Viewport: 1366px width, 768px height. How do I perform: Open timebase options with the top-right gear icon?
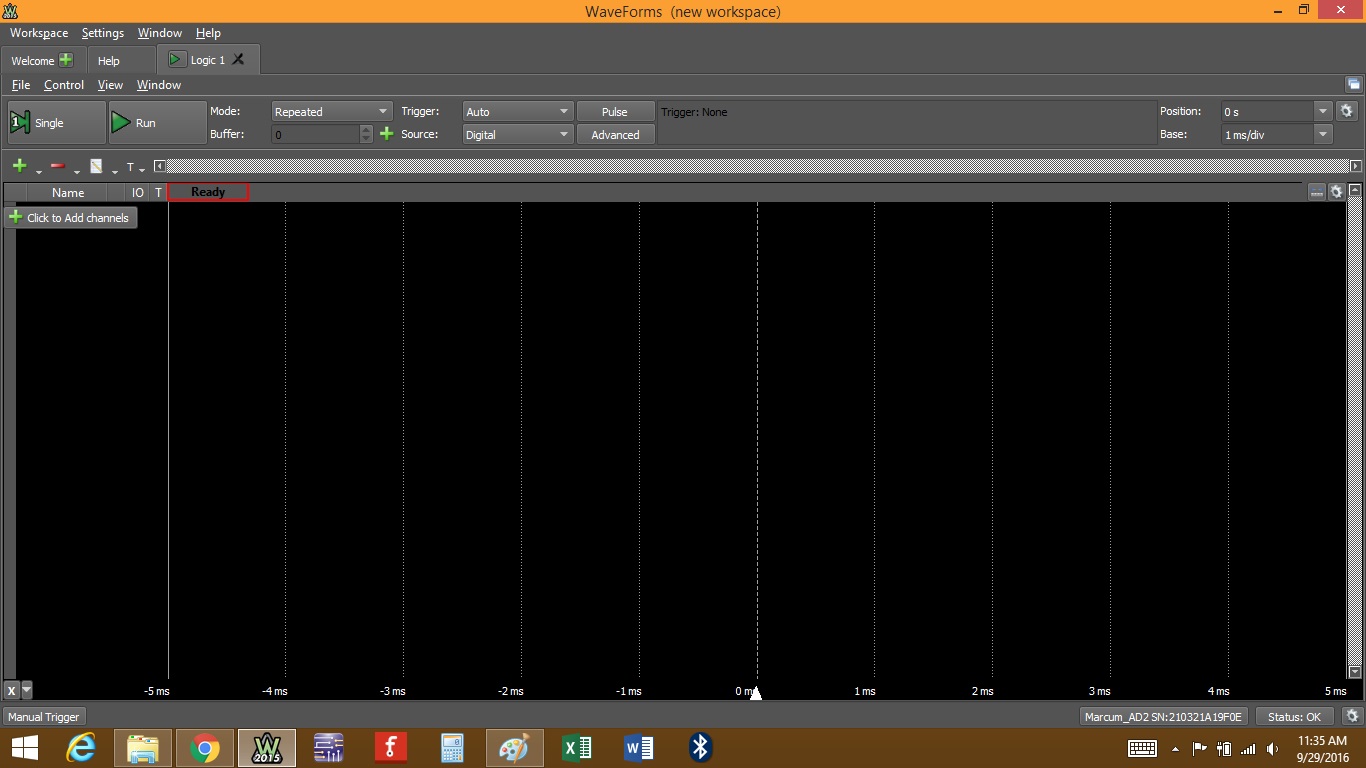click(x=1346, y=111)
